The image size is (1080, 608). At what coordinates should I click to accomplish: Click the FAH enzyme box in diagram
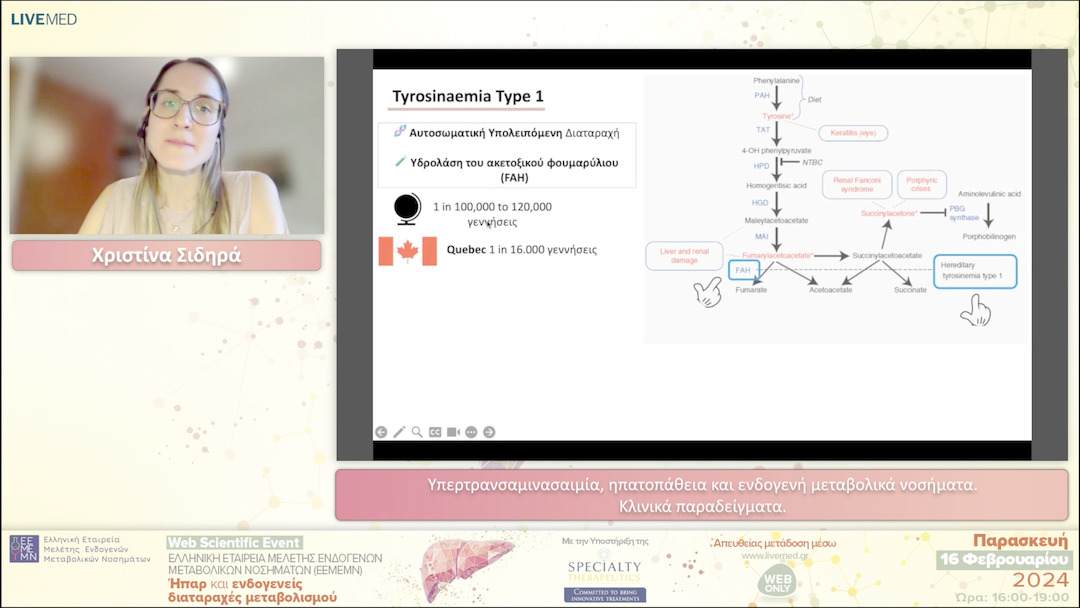click(x=743, y=270)
